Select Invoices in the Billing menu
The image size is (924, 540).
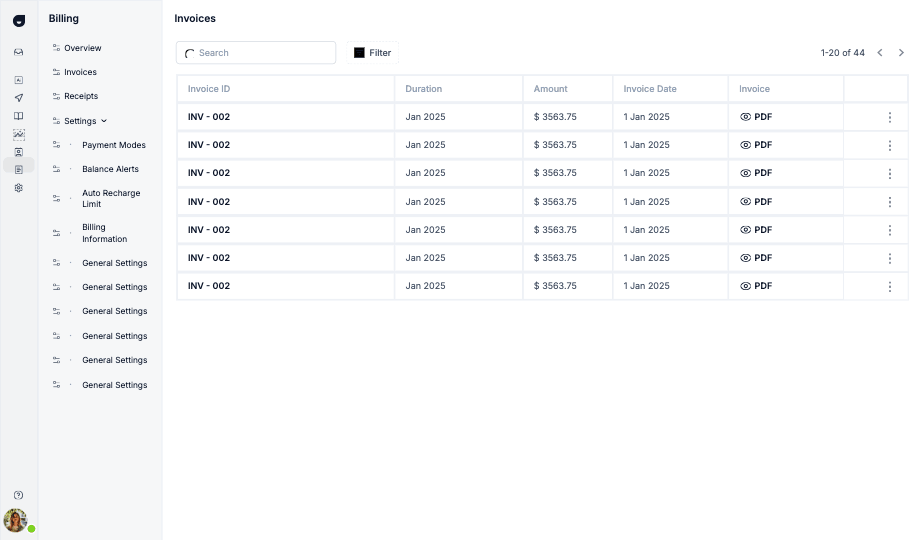(x=80, y=72)
